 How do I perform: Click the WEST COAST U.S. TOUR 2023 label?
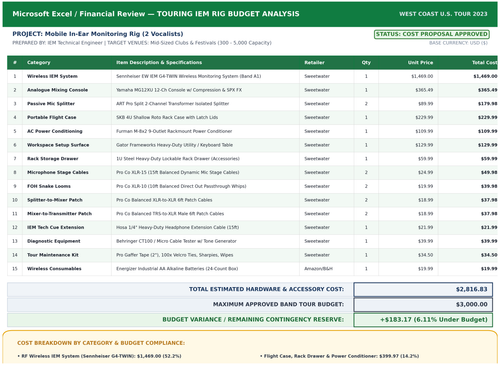[x=443, y=14]
